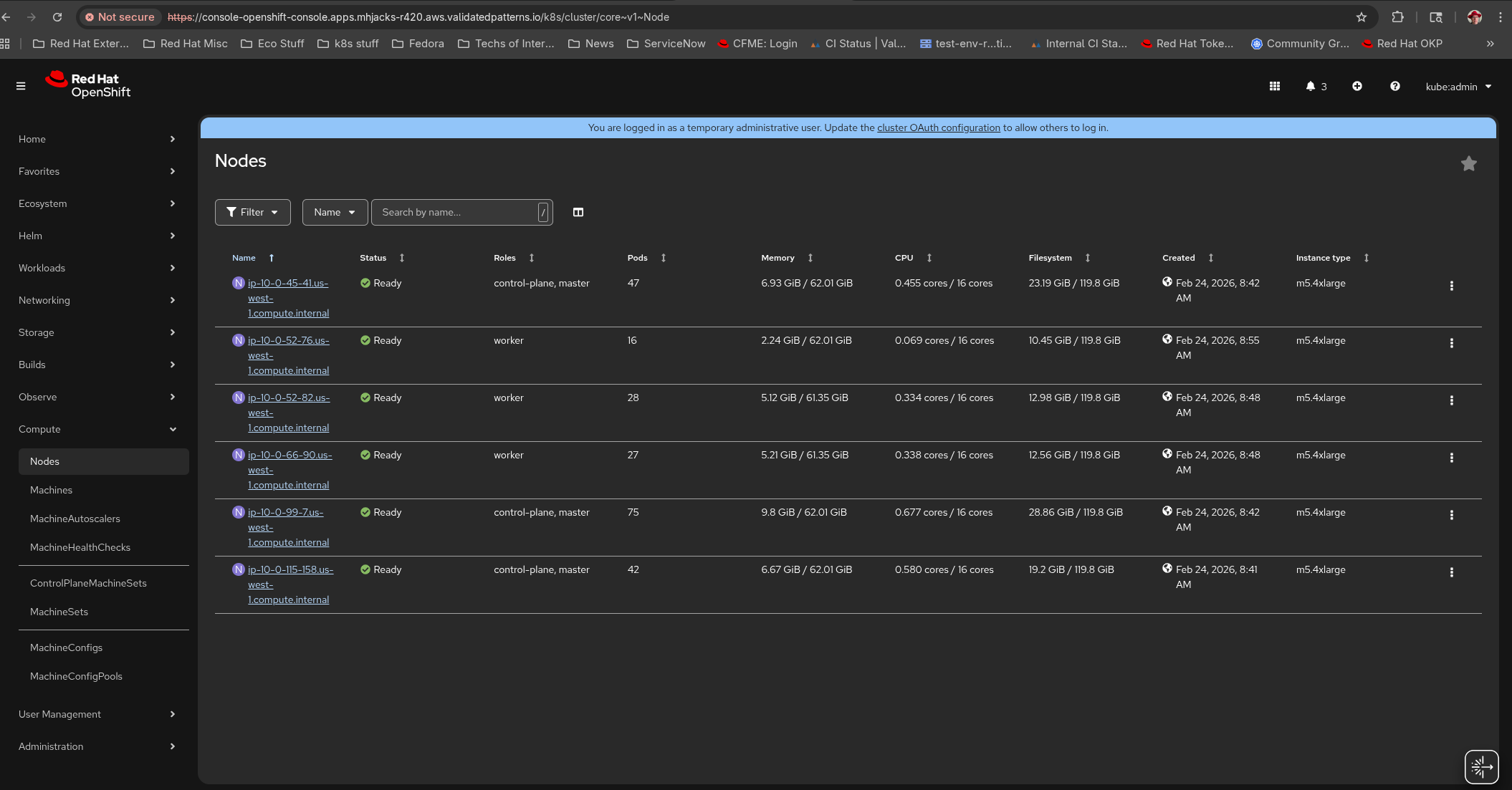Screen dimensions: 1512x790
Task: Open the Name search type dropdown
Action: (334, 212)
